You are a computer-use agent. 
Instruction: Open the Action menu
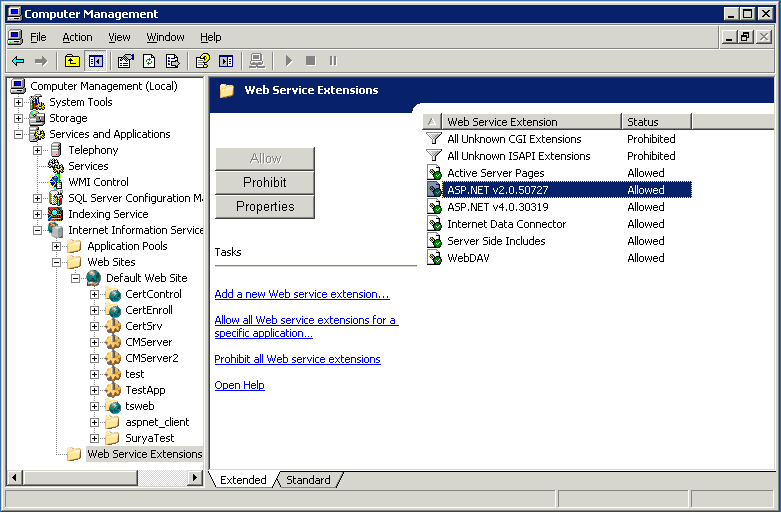[77, 37]
